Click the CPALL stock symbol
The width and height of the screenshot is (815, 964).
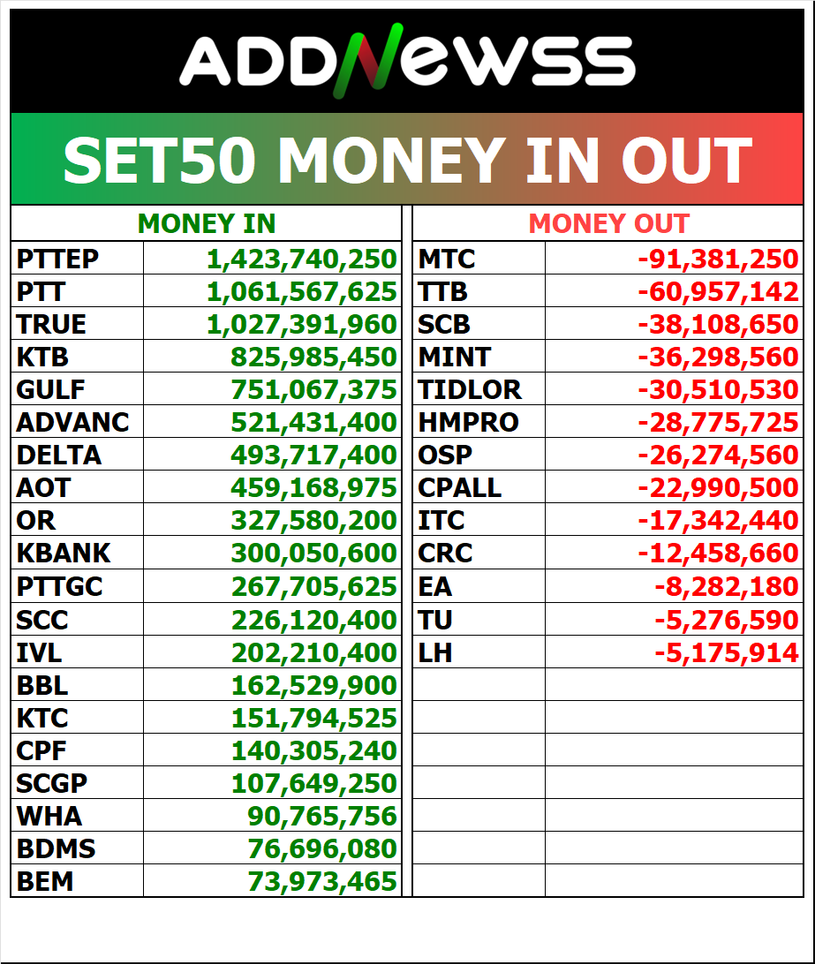click(x=460, y=488)
